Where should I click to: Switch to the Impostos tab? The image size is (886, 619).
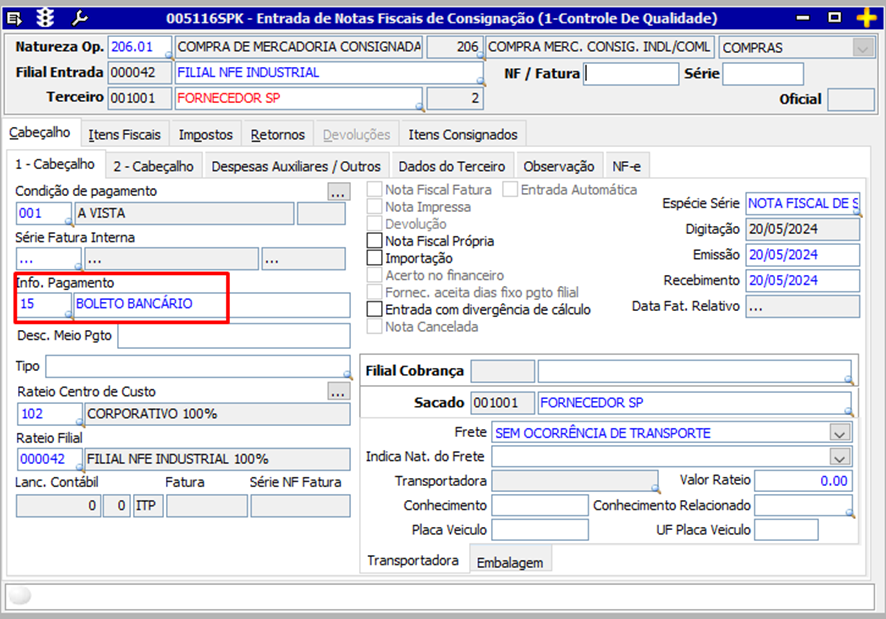(x=206, y=135)
